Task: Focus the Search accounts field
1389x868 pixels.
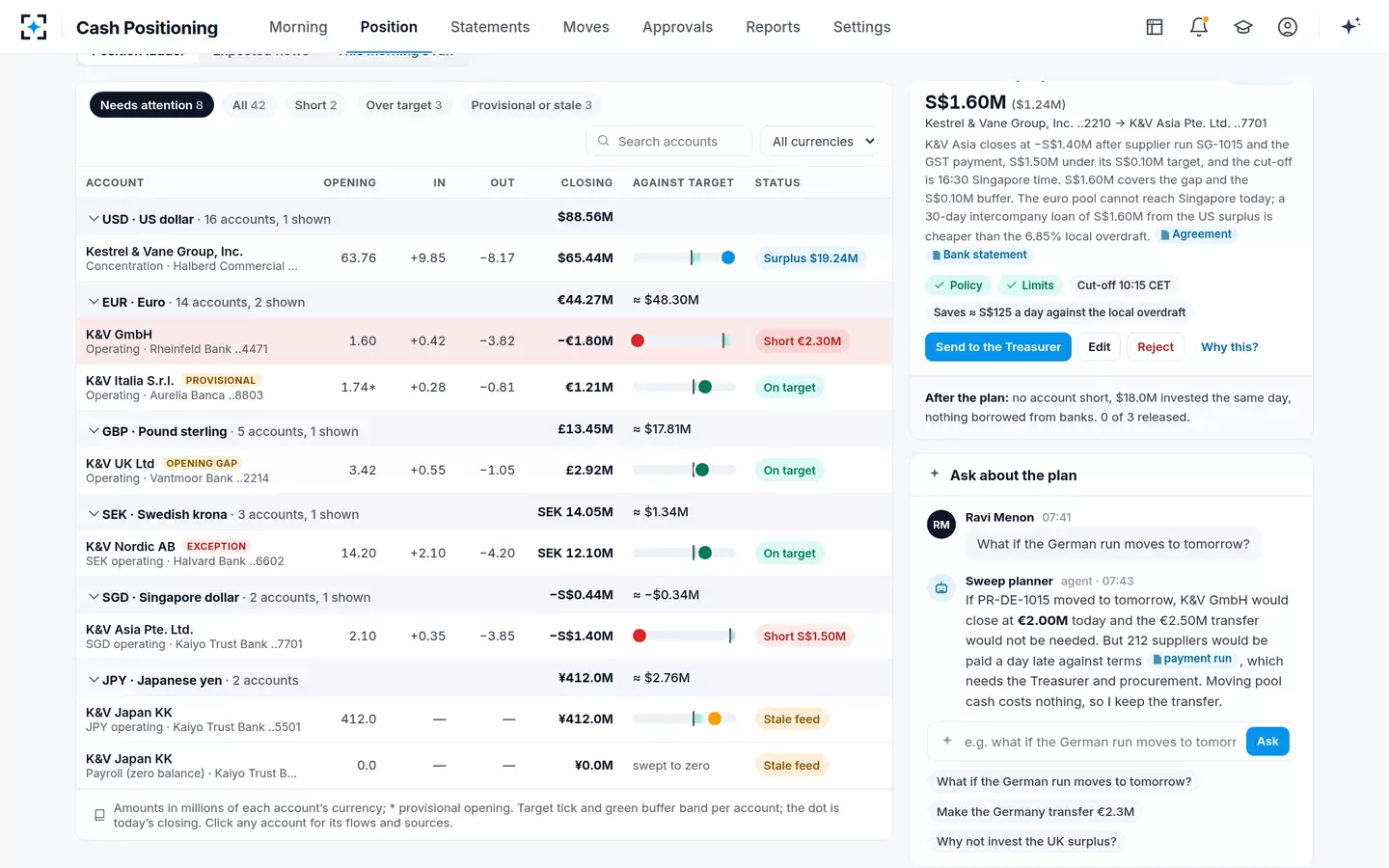Action: tap(668, 141)
